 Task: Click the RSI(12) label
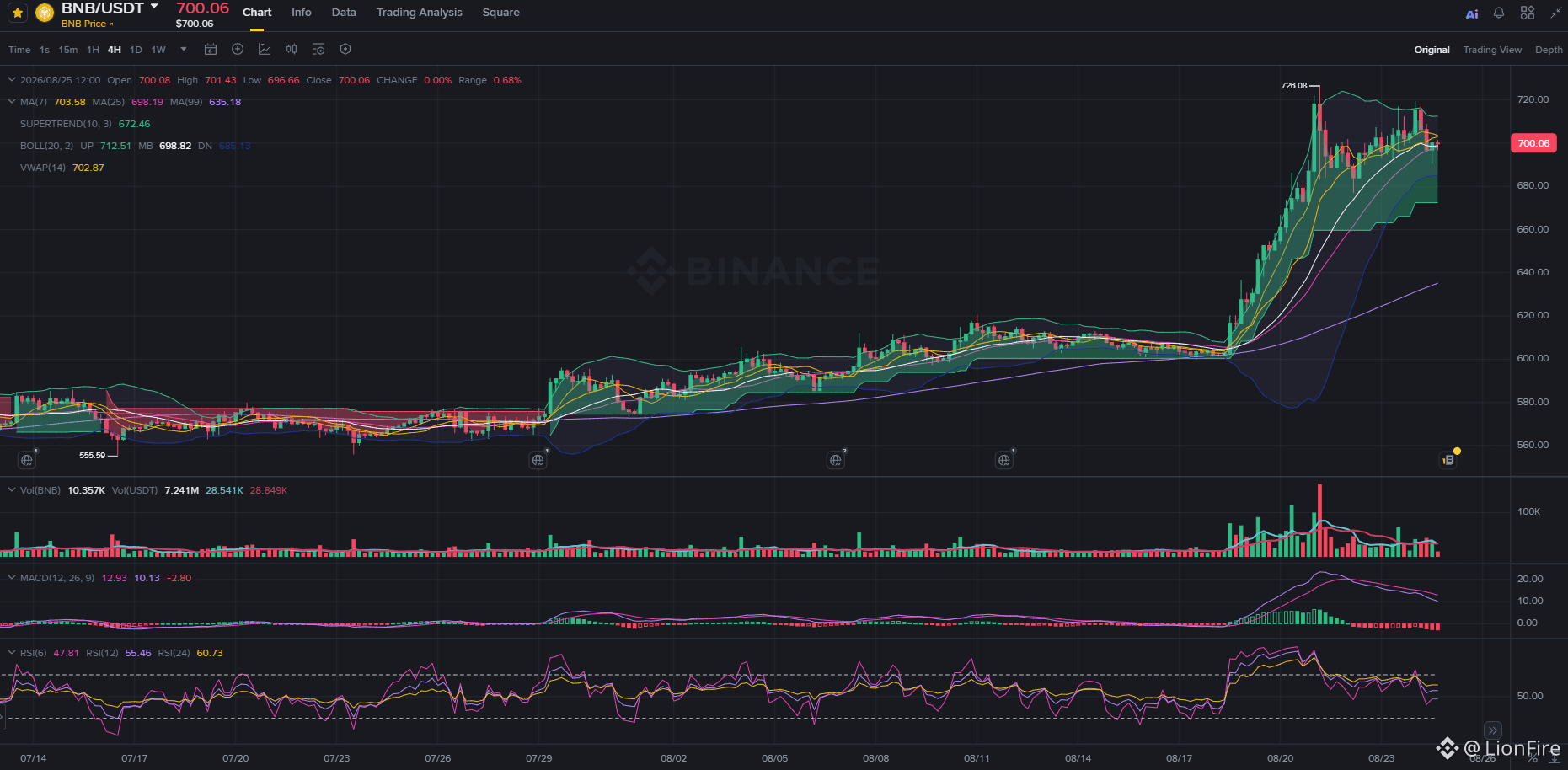tap(102, 653)
